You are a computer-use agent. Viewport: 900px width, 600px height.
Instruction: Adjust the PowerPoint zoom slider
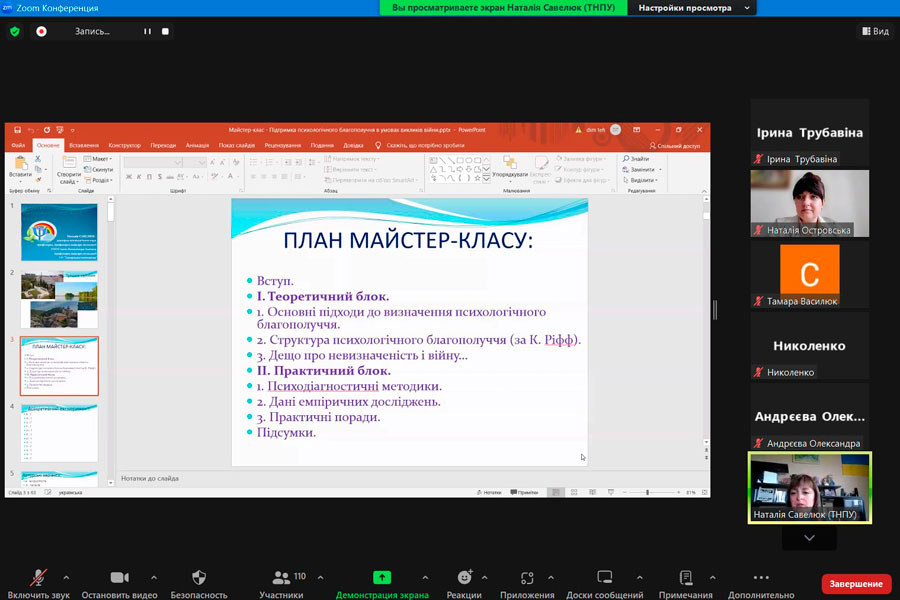click(647, 492)
